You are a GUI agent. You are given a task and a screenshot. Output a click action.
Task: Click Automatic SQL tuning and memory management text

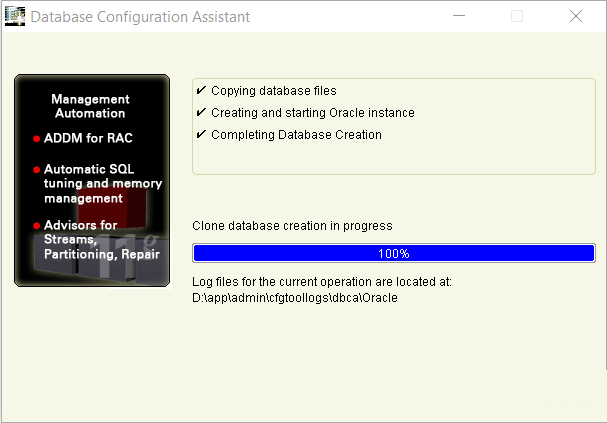pos(102,184)
